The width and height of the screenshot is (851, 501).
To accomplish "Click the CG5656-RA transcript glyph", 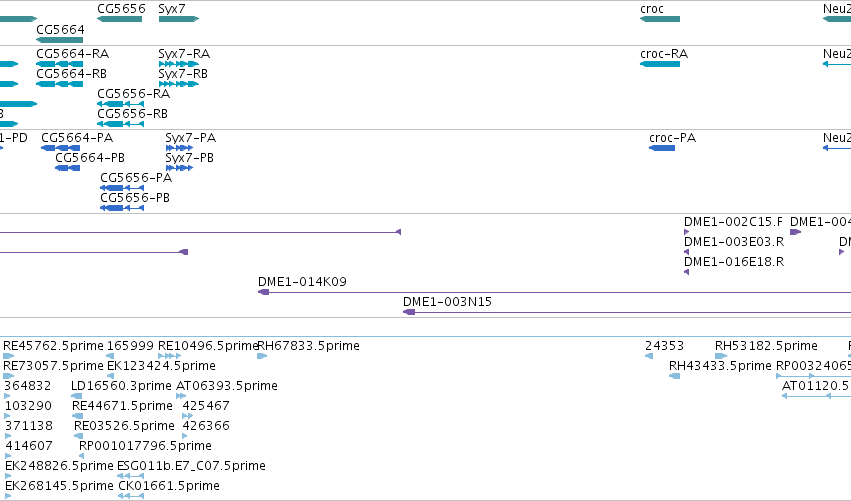I will tap(120, 104).
